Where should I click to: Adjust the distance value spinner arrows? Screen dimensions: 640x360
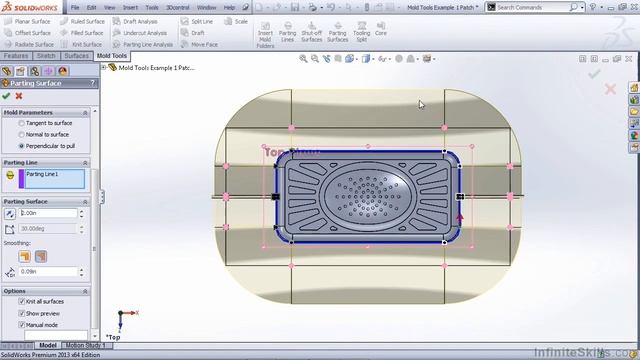pos(81,213)
